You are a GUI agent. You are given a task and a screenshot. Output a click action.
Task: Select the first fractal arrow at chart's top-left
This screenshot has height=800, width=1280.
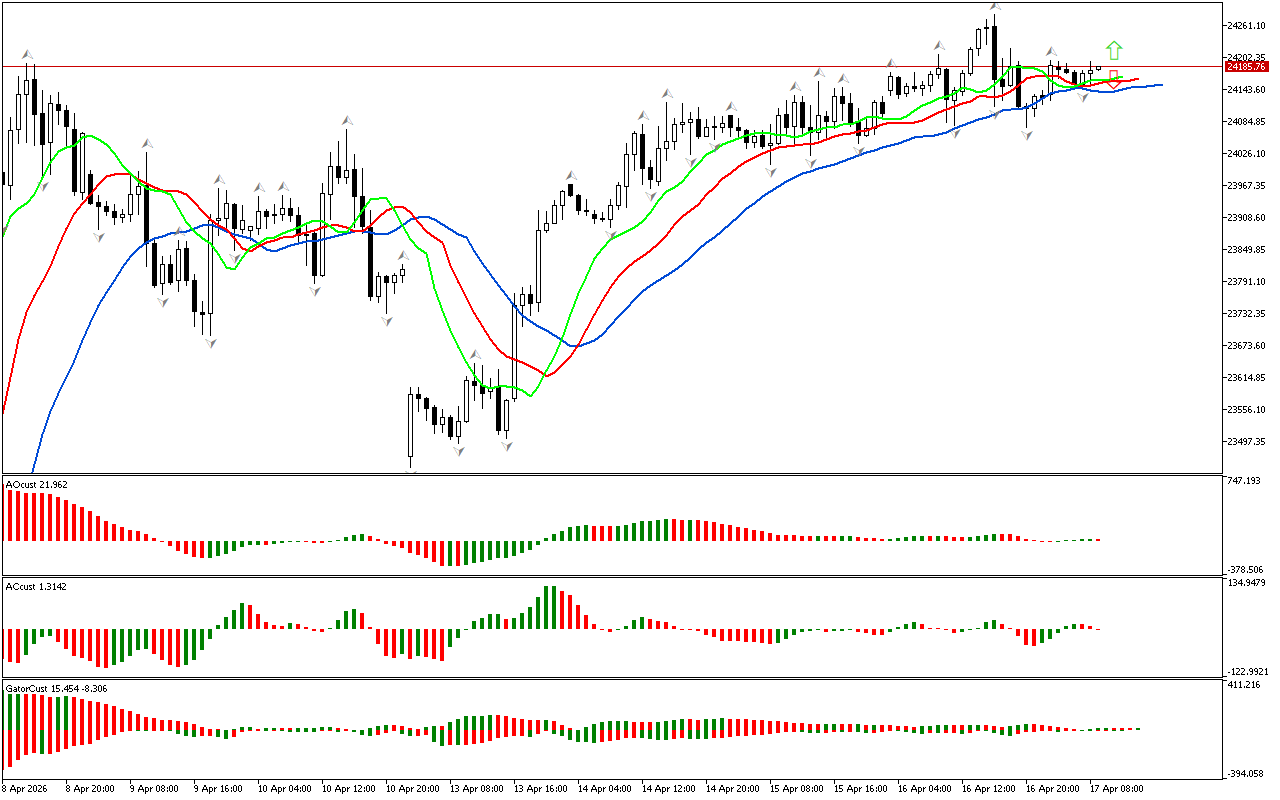point(28,55)
